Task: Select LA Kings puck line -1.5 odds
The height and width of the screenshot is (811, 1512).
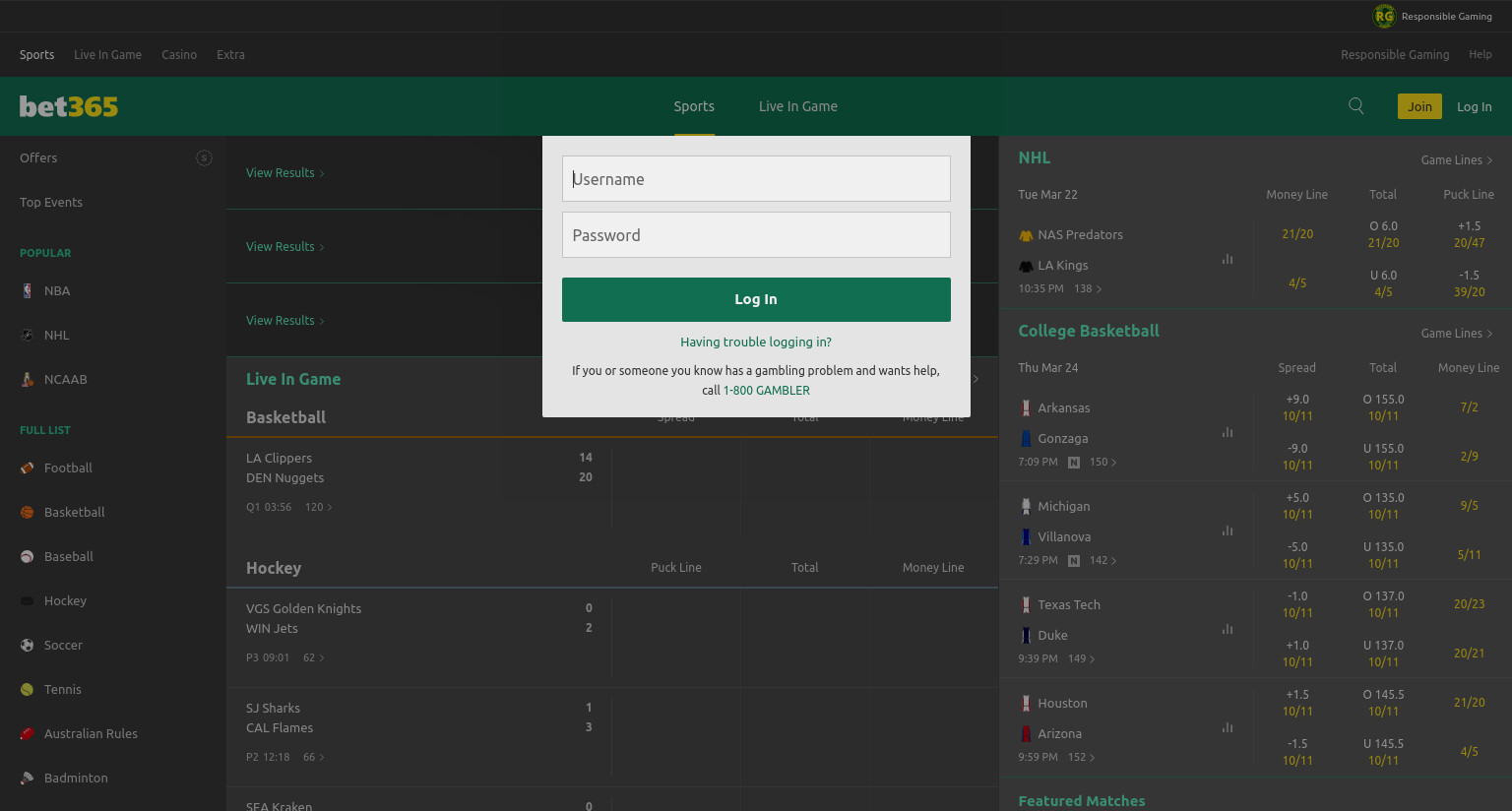Action: pos(1469,283)
